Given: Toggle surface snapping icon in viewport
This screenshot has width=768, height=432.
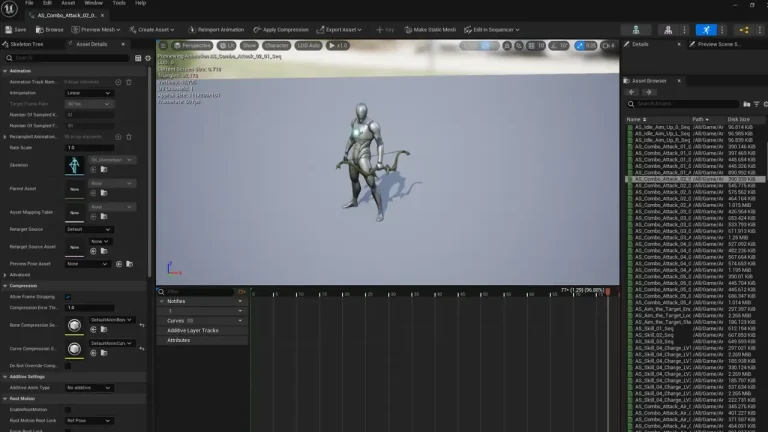Looking at the screenshot, I should click(x=519, y=46).
